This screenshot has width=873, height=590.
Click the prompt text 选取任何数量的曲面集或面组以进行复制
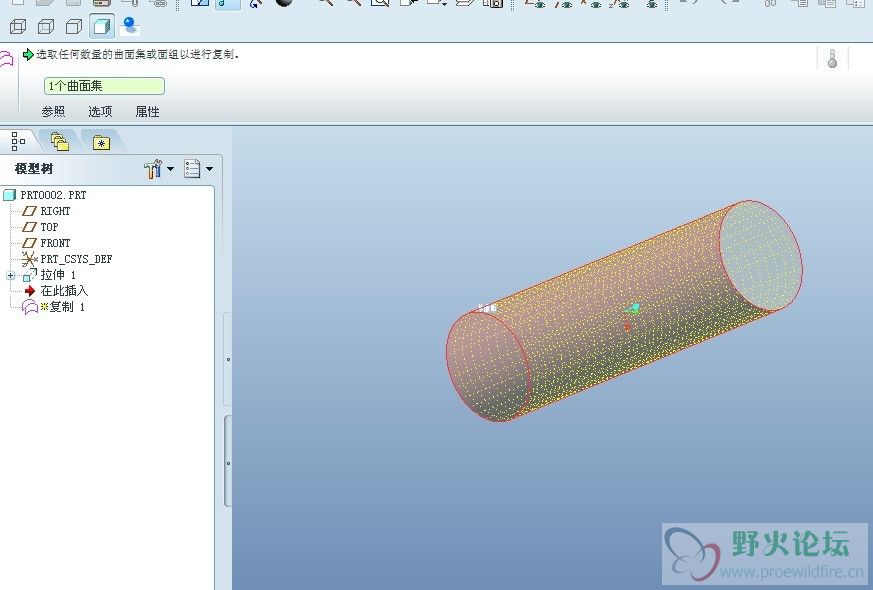tap(138, 55)
